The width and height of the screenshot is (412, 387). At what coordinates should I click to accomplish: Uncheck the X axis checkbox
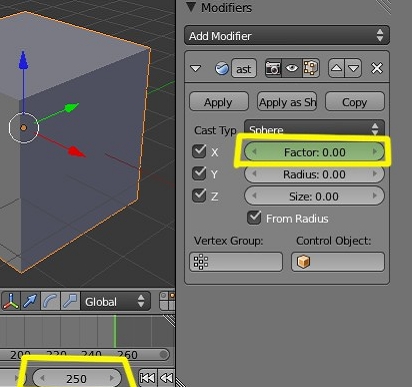tap(199, 151)
